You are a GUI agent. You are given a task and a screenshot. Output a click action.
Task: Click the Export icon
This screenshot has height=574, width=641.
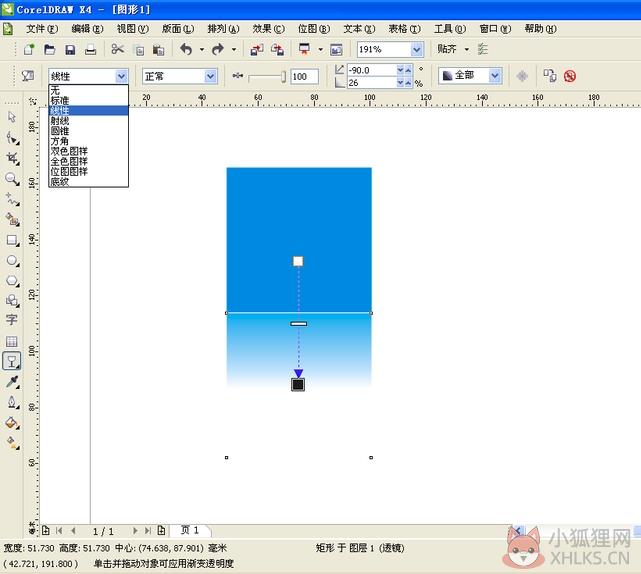coord(277,49)
